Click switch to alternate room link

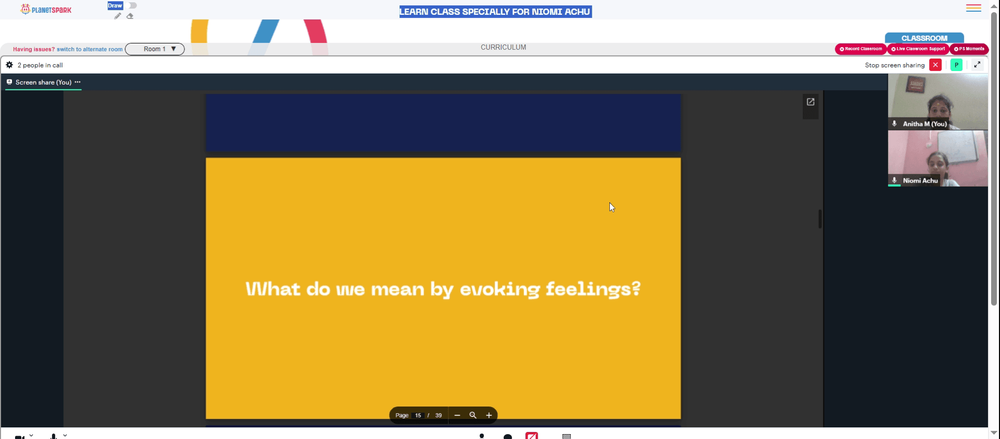[x=89, y=49]
